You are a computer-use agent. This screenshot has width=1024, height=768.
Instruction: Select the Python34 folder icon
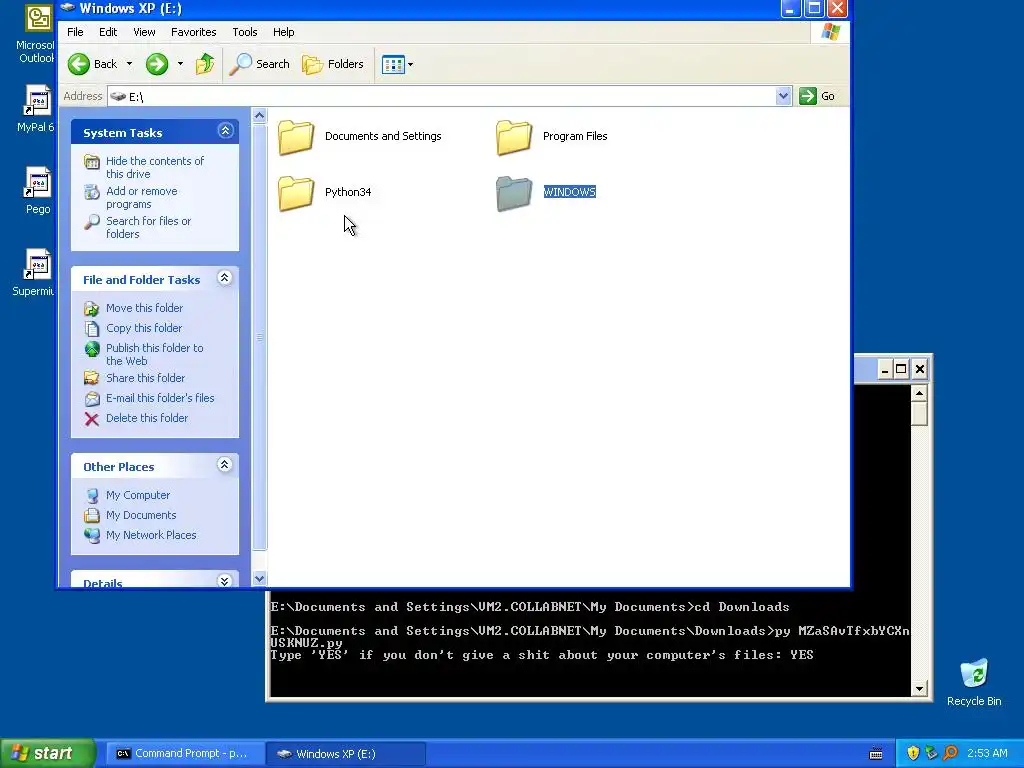[296, 193]
